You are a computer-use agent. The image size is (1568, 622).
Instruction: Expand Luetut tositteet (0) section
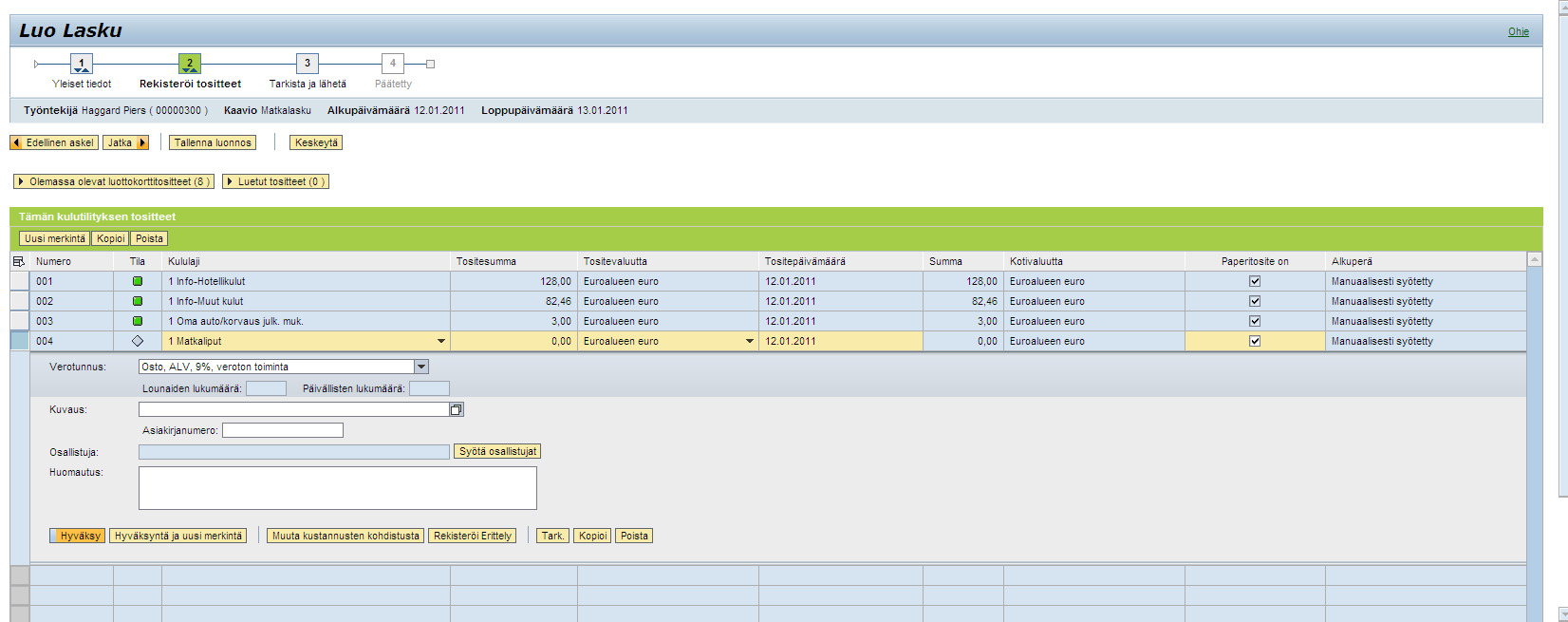[x=275, y=181]
